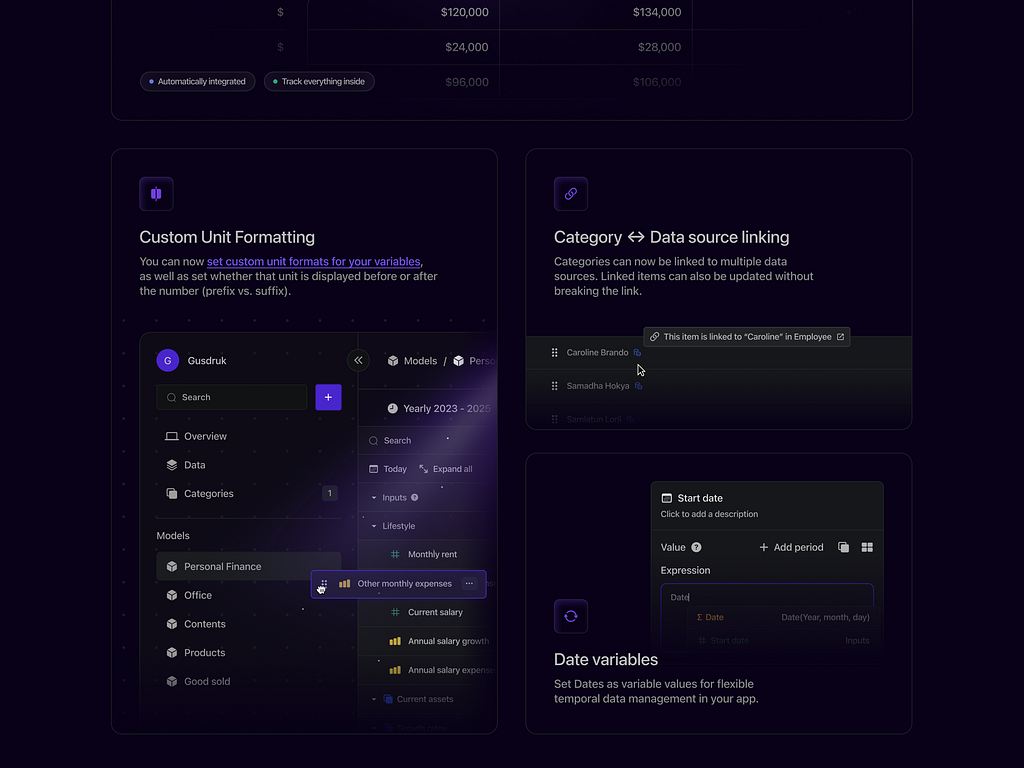Image resolution: width=1024 pixels, height=768 pixels.
Task: Open the Value help question-mark icon
Action: 698,547
